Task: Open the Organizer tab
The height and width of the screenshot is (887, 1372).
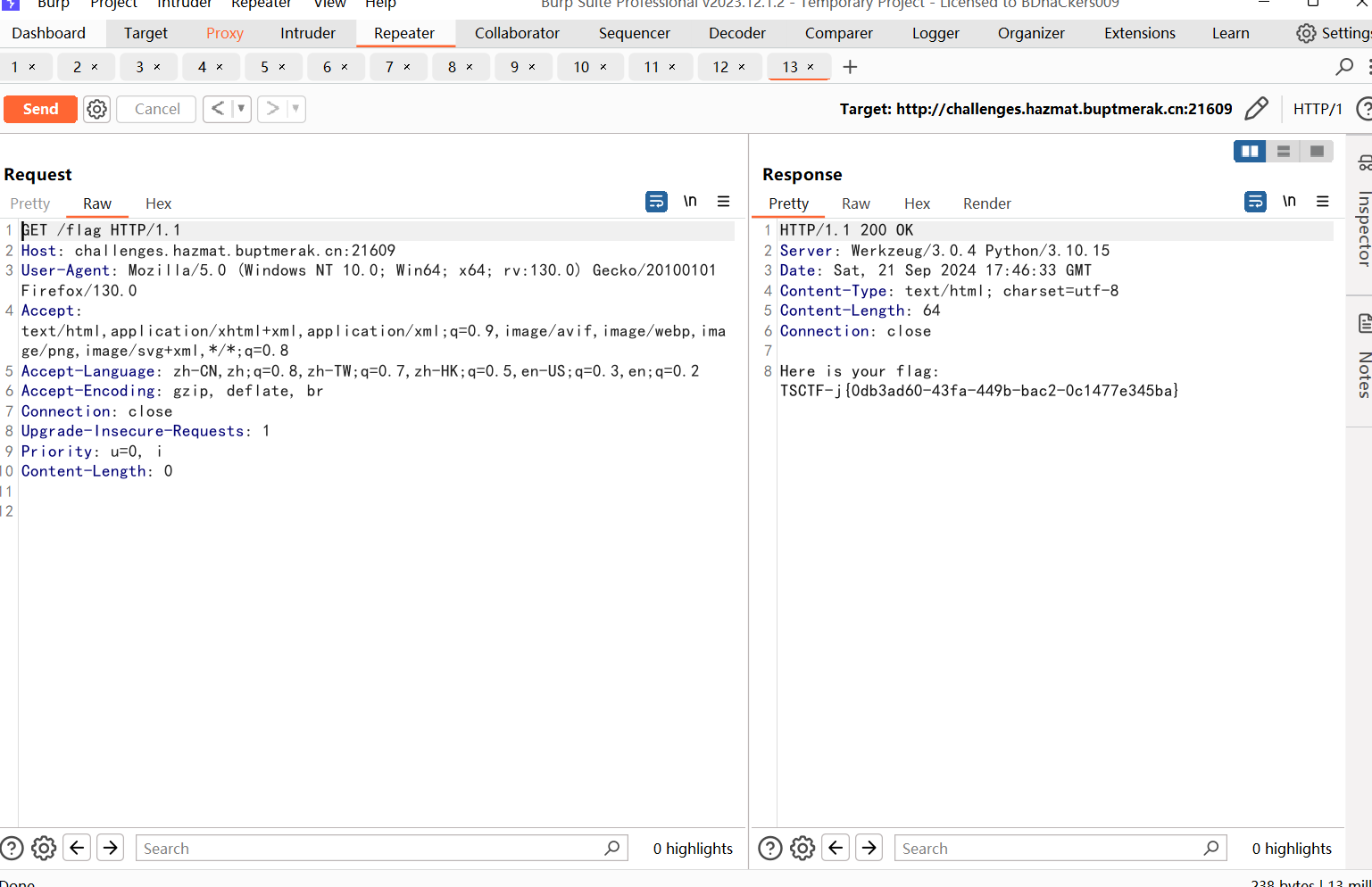Action: [x=1031, y=33]
